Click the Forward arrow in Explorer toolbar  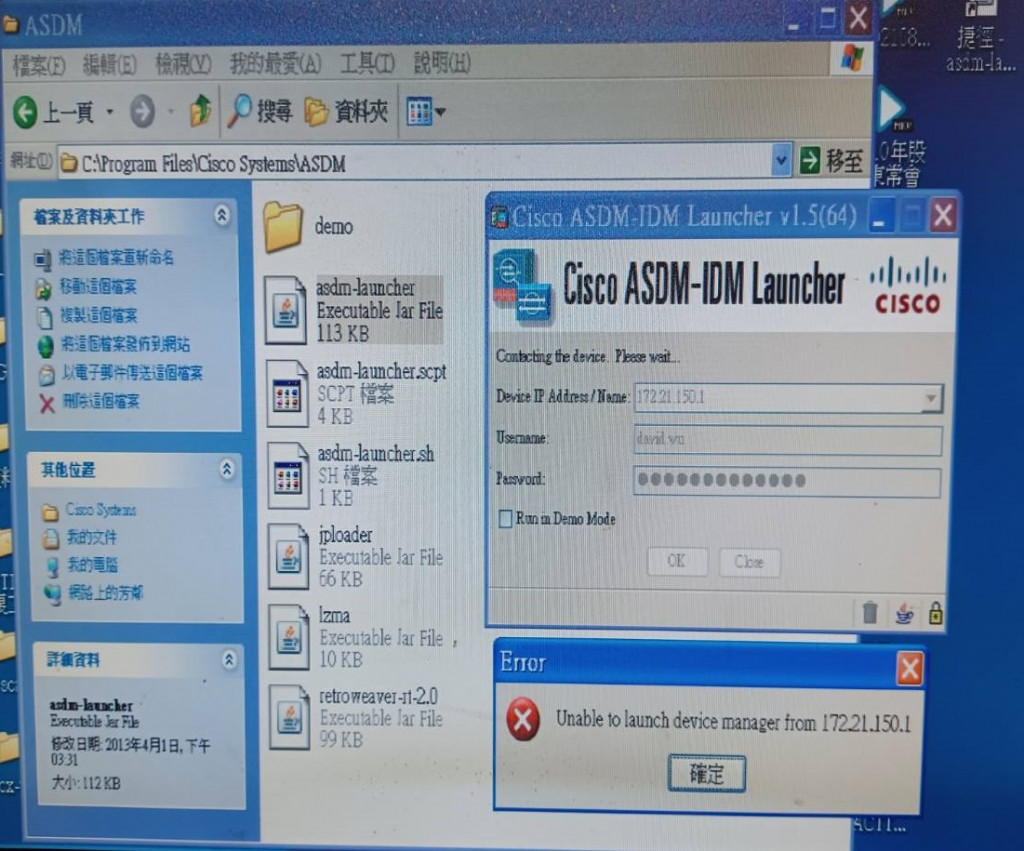click(x=142, y=112)
